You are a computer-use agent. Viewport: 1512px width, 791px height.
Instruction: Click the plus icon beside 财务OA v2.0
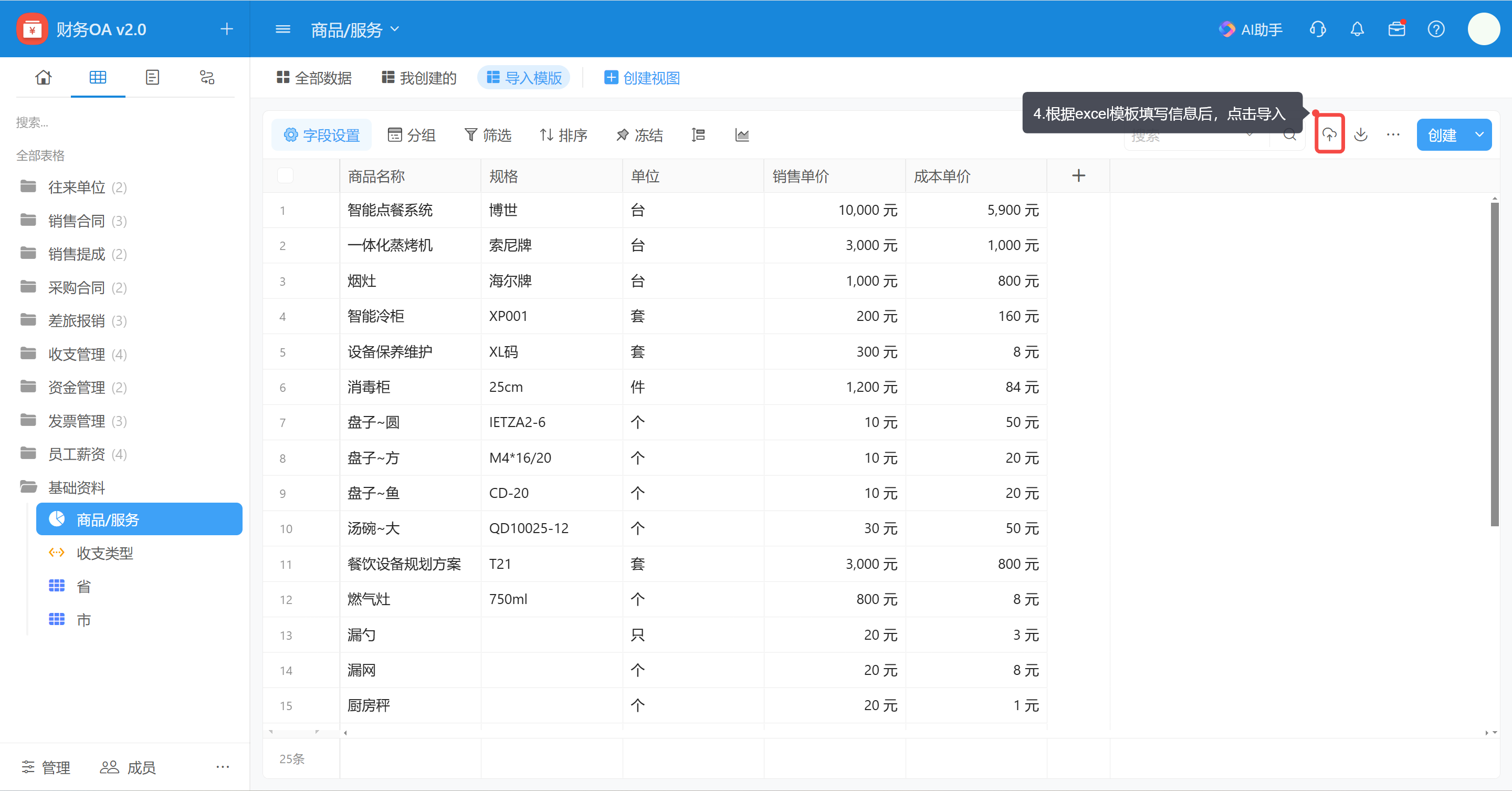click(227, 29)
